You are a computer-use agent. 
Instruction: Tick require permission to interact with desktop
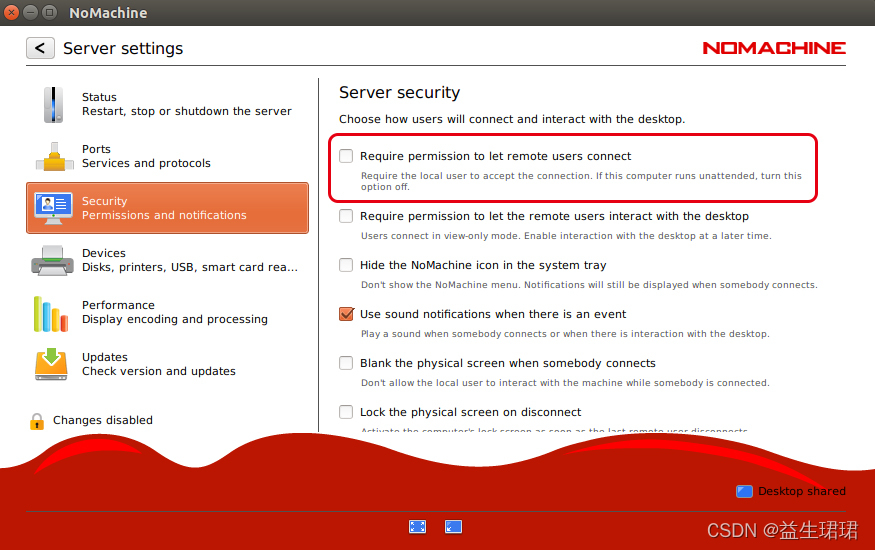point(346,216)
